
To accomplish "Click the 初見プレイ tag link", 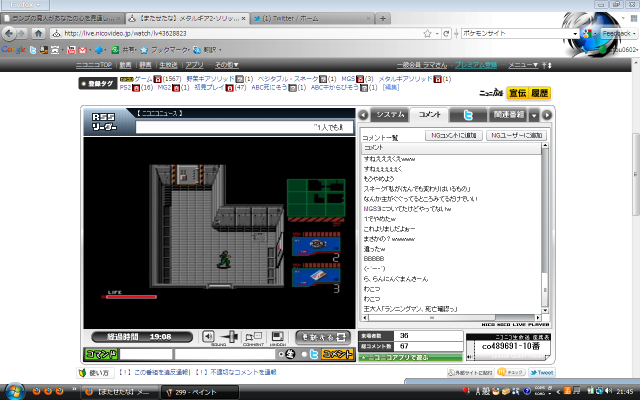I will click(x=209, y=87).
